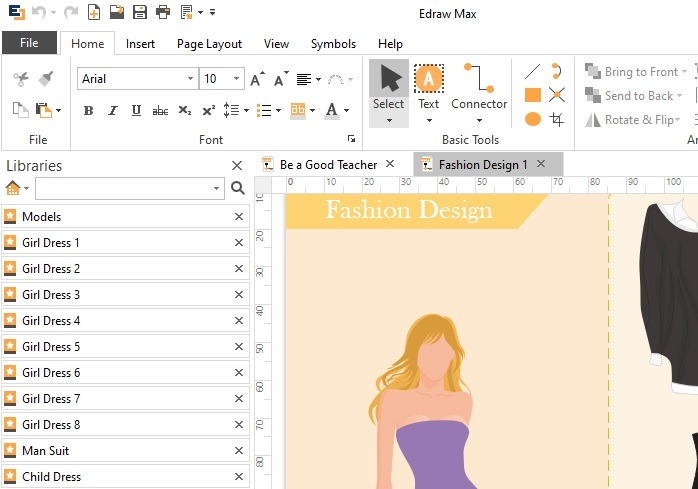Expand the Select tool dropdown arrow

pyautogui.click(x=389, y=120)
